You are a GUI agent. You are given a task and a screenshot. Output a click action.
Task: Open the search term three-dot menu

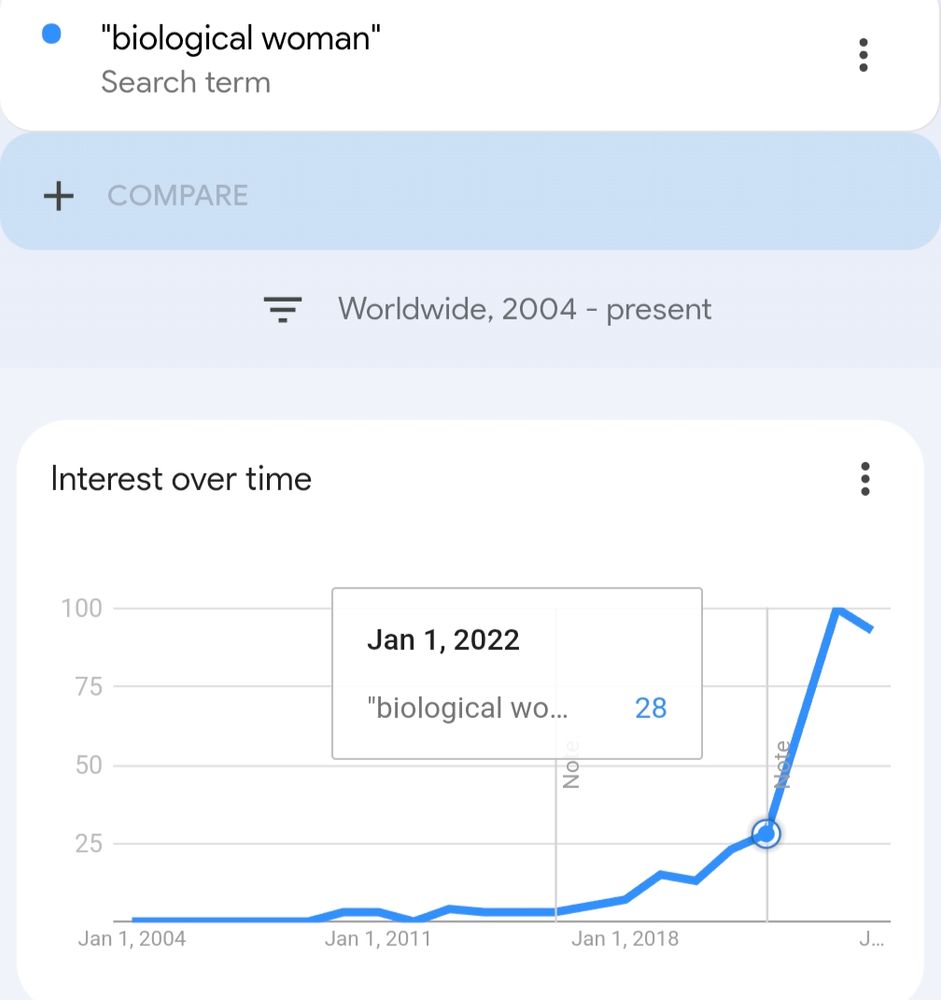click(x=863, y=55)
